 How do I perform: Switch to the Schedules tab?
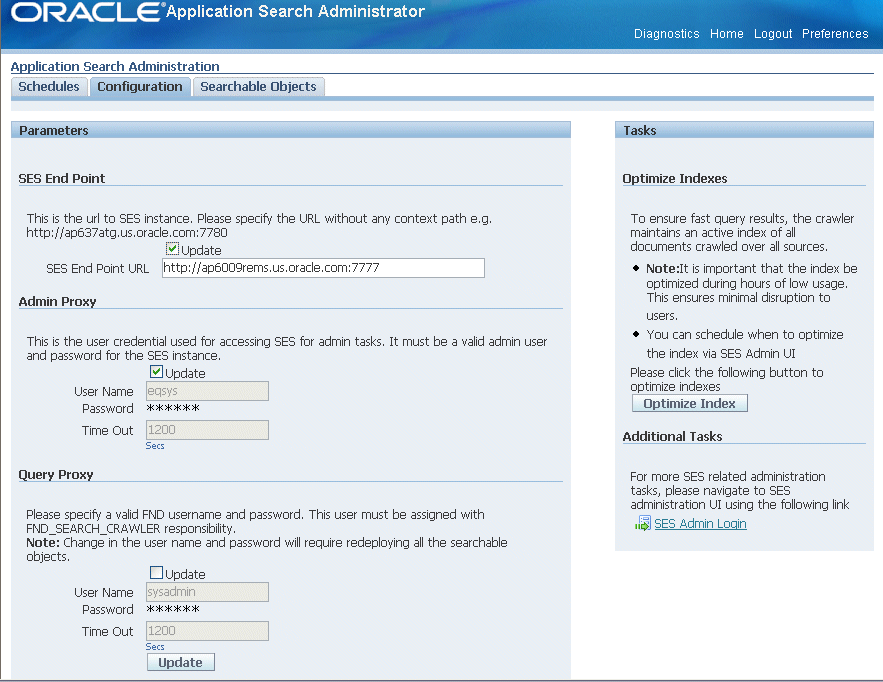coord(49,87)
